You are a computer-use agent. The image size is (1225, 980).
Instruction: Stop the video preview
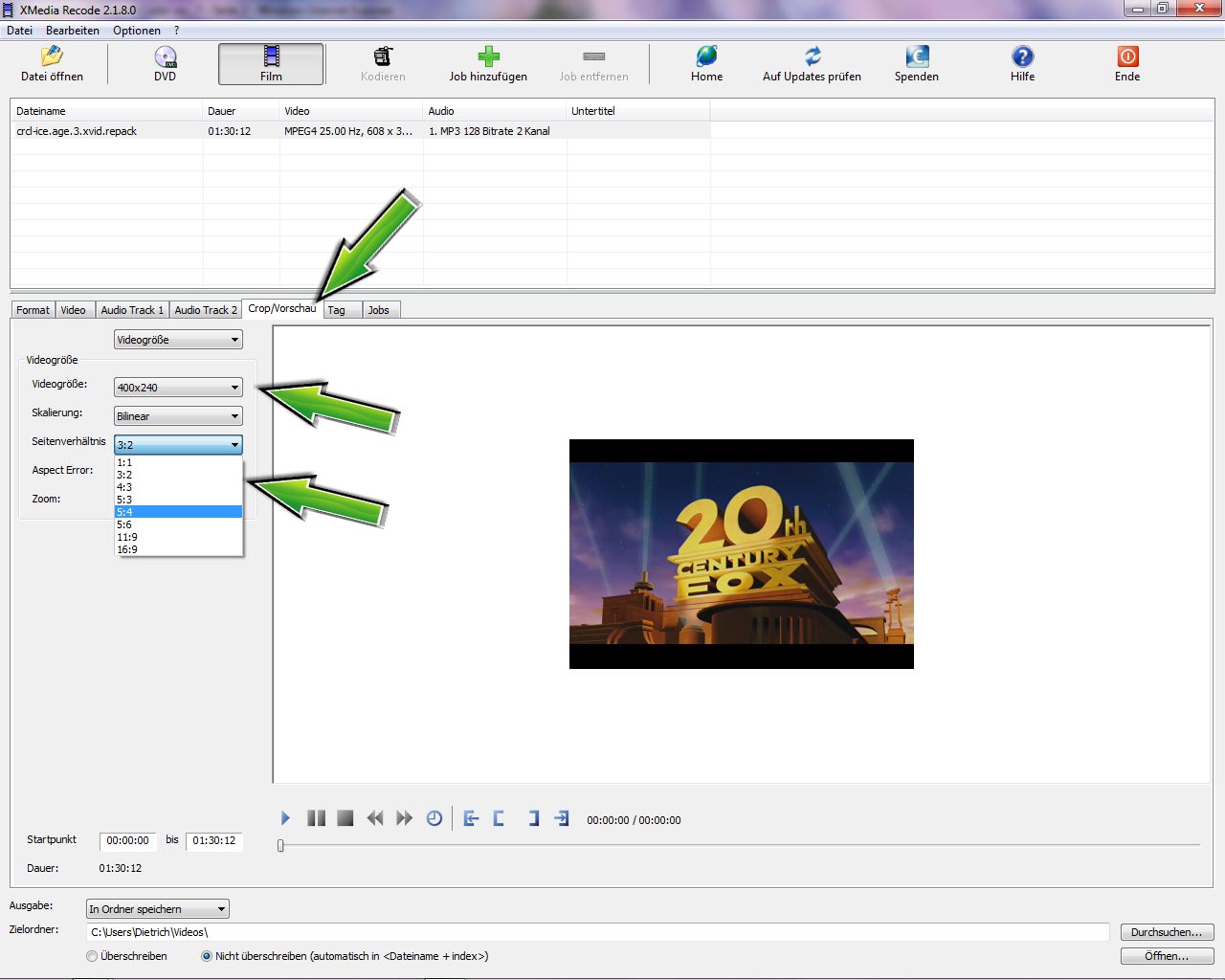(345, 818)
